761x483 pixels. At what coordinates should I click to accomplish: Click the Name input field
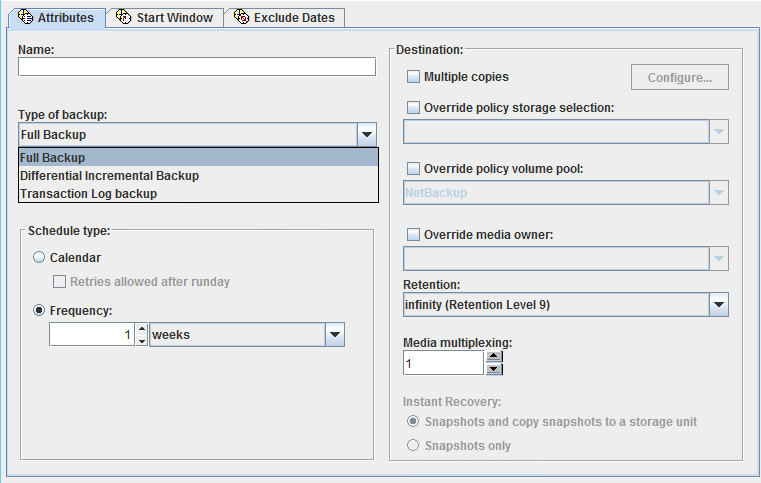tap(197, 67)
